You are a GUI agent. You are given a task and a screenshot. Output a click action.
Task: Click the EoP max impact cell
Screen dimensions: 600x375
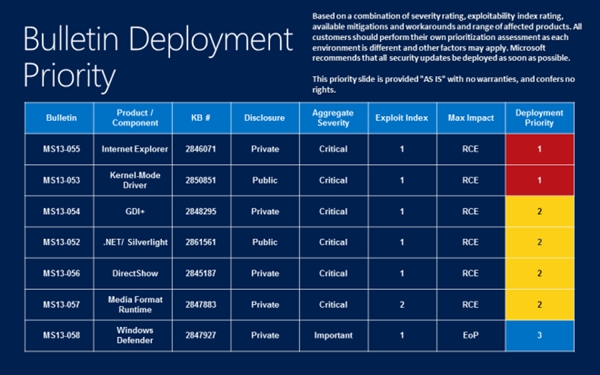471,336
